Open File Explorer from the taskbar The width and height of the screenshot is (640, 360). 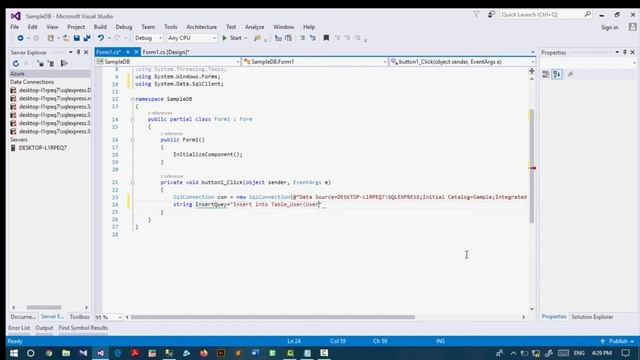tap(66, 353)
